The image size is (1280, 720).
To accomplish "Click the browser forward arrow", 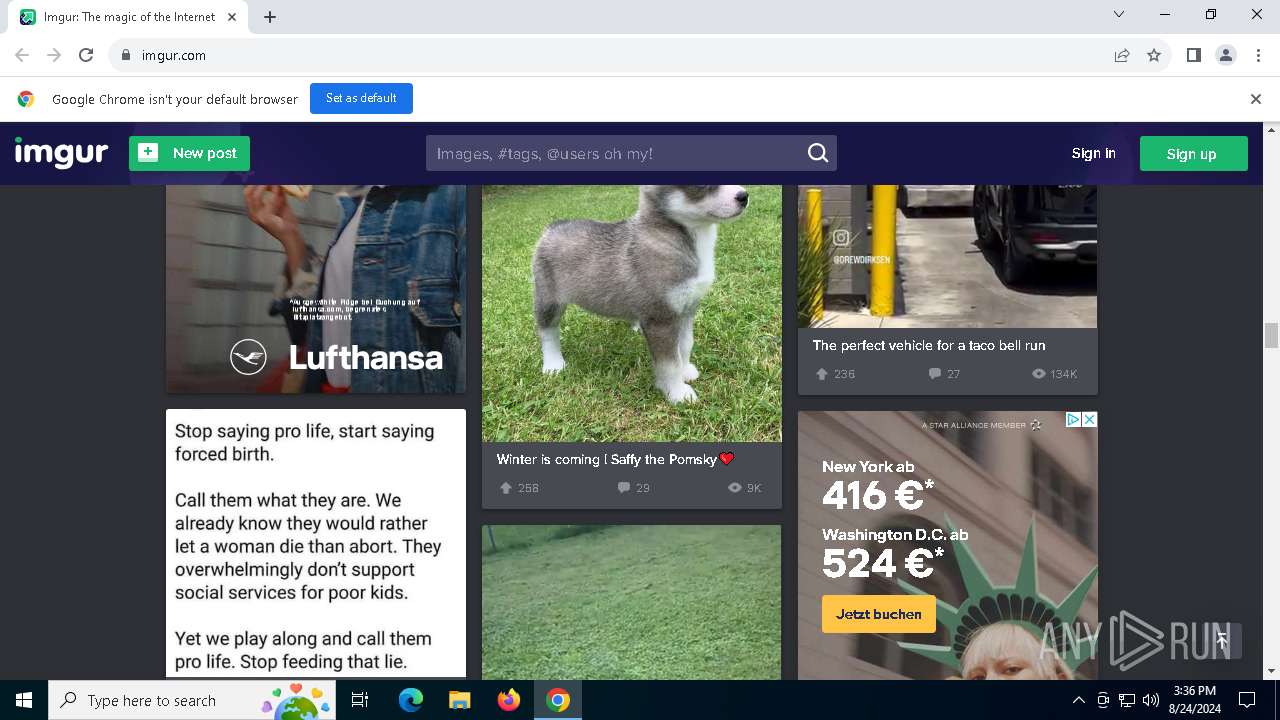I will (54, 56).
